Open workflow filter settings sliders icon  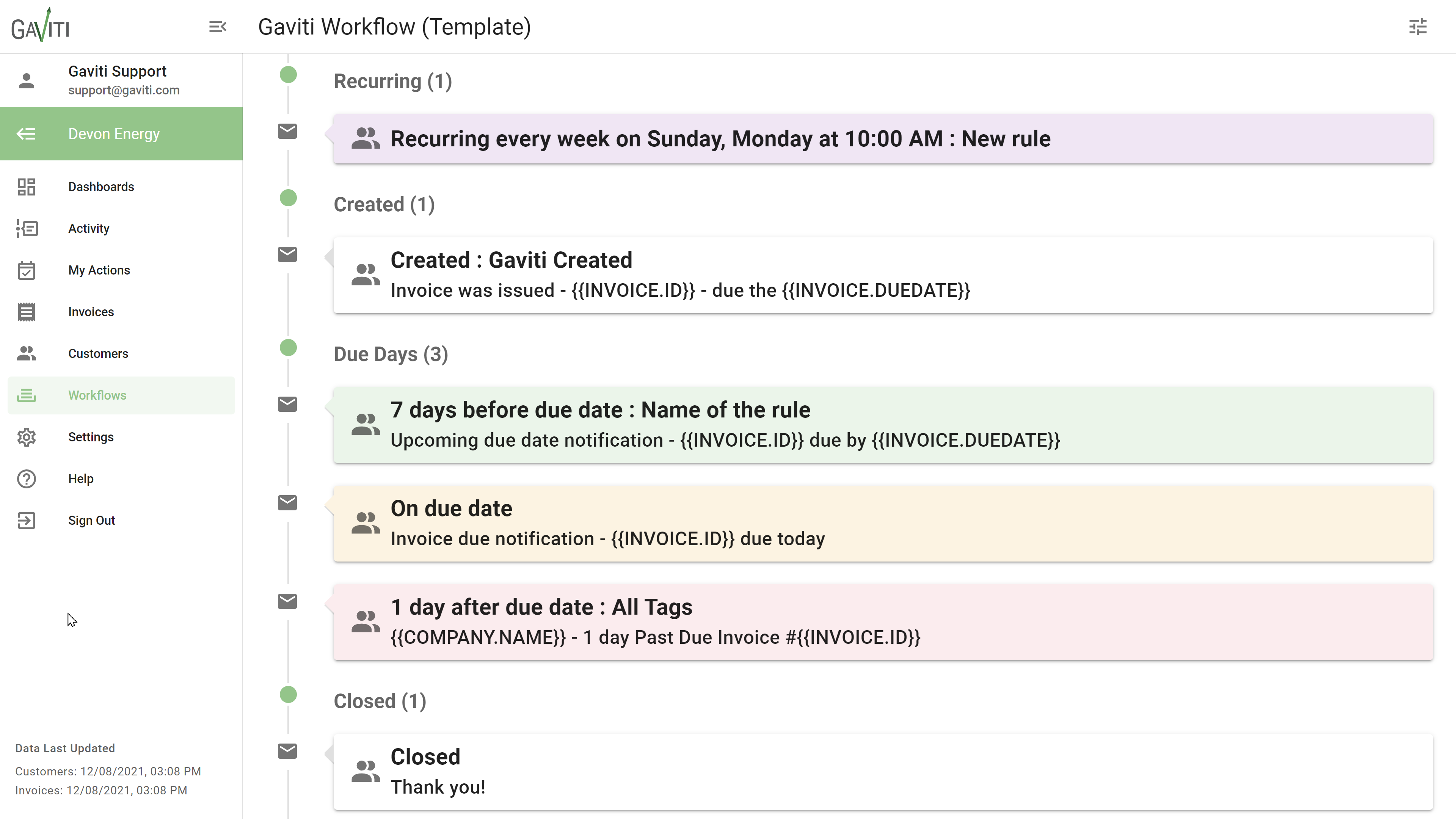(1418, 27)
